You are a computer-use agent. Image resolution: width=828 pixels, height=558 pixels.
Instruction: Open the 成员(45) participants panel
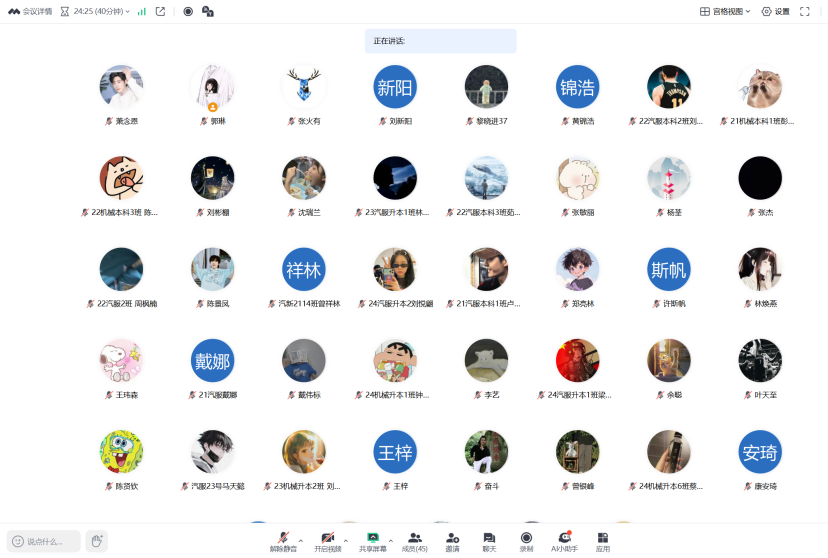click(x=414, y=541)
